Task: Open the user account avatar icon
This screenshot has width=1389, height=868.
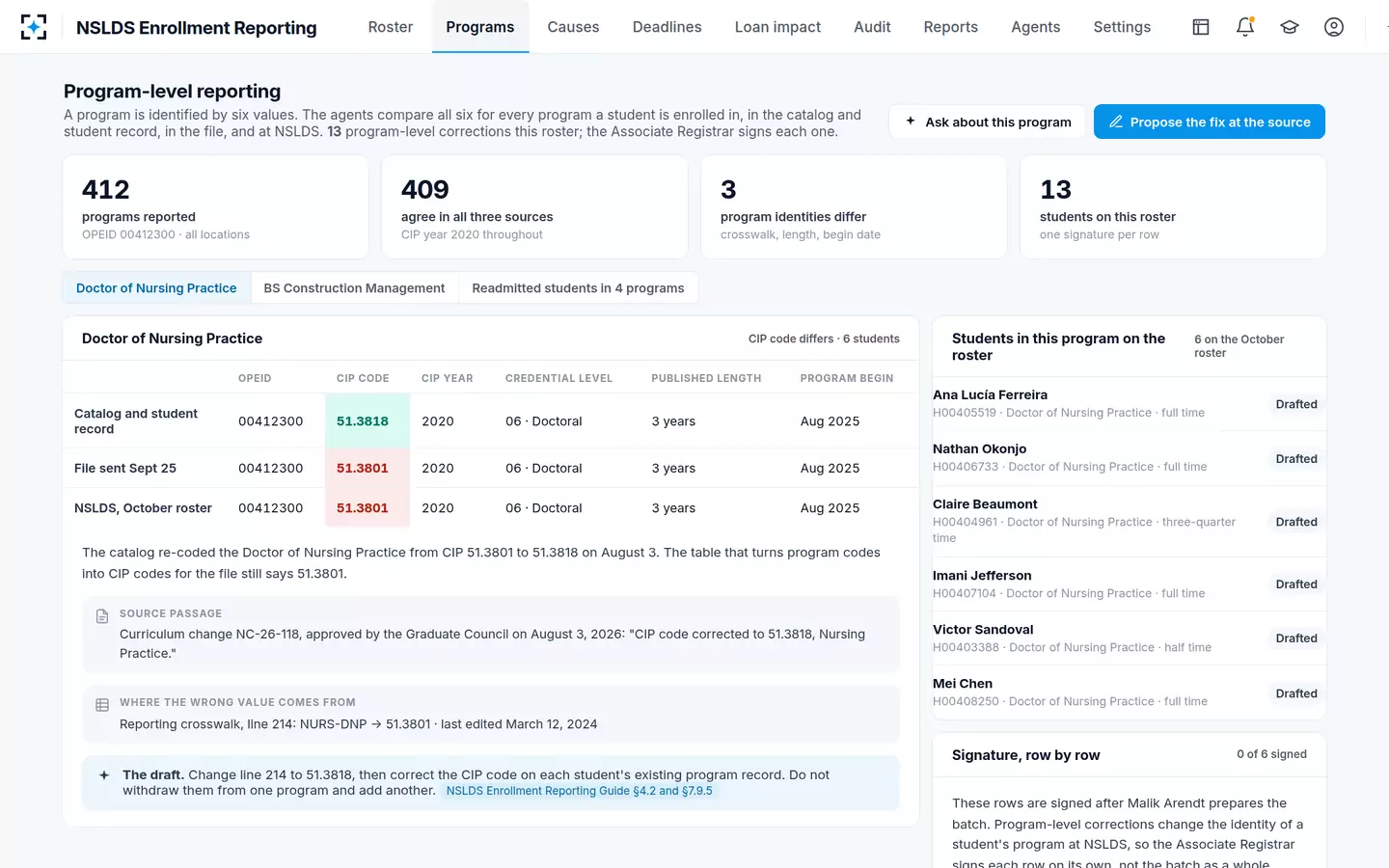Action: (1334, 27)
